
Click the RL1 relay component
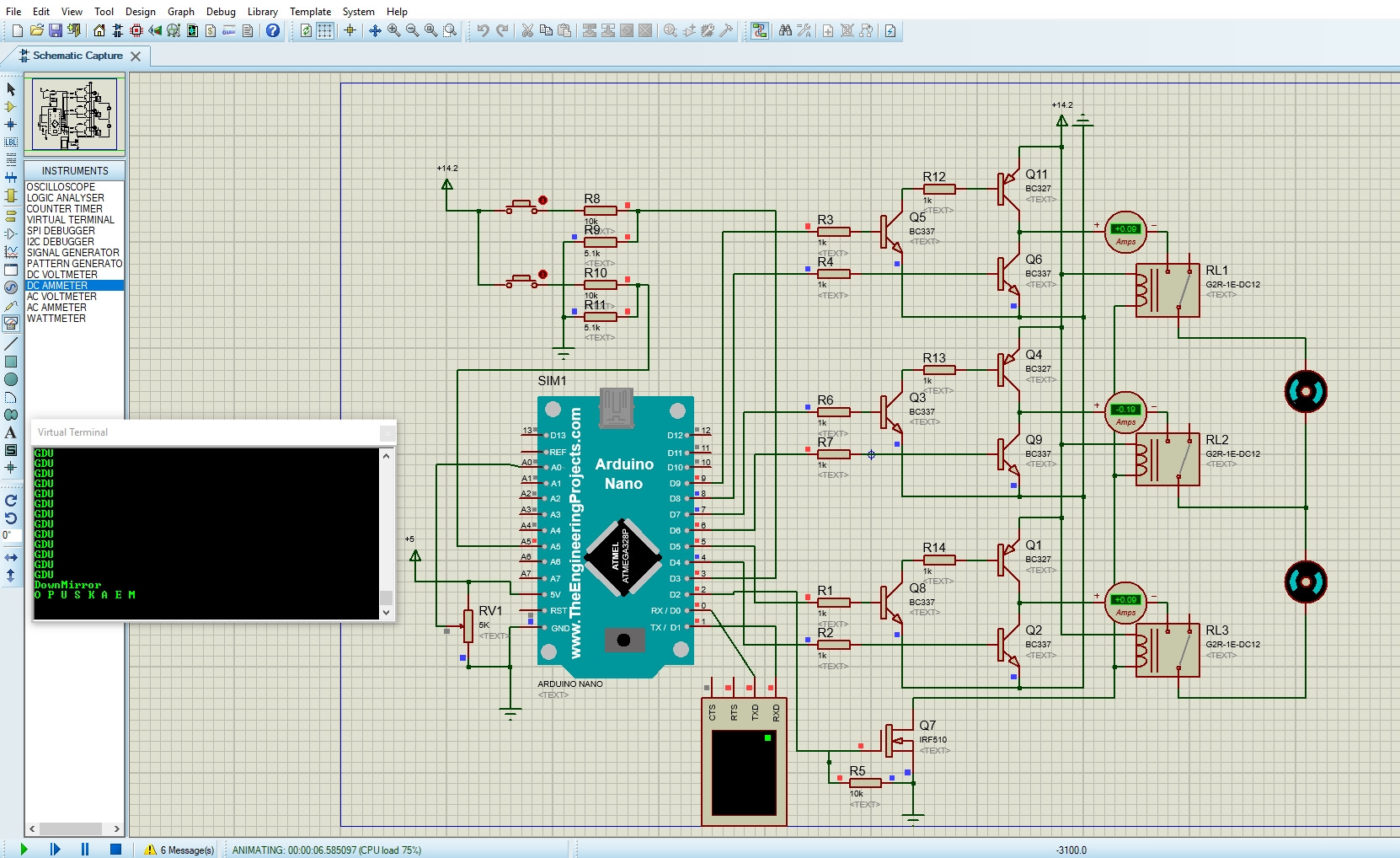[1168, 290]
